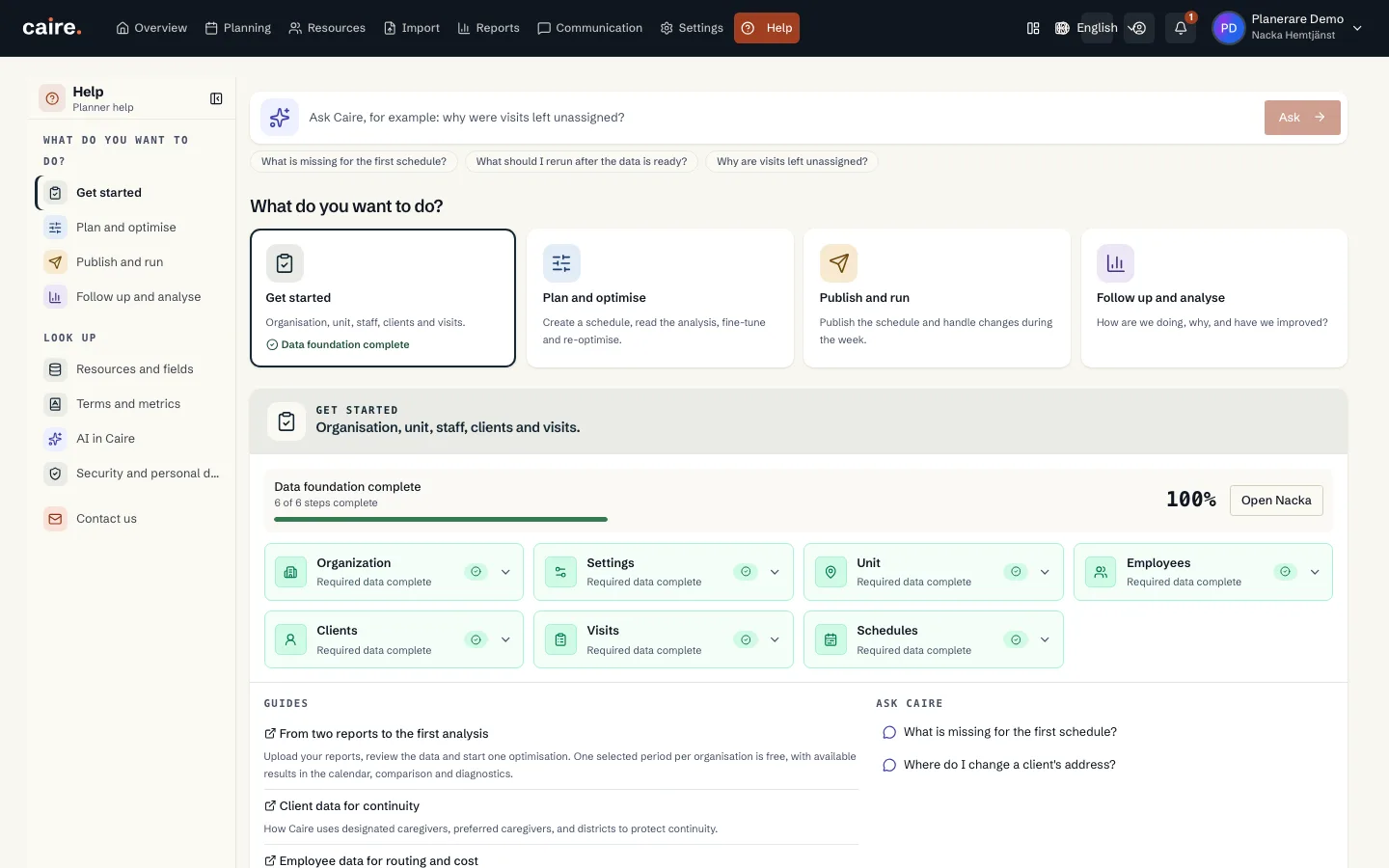Click the caire logo in the top bar
Screen dimensions: 1389x868
click(x=52, y=28)
